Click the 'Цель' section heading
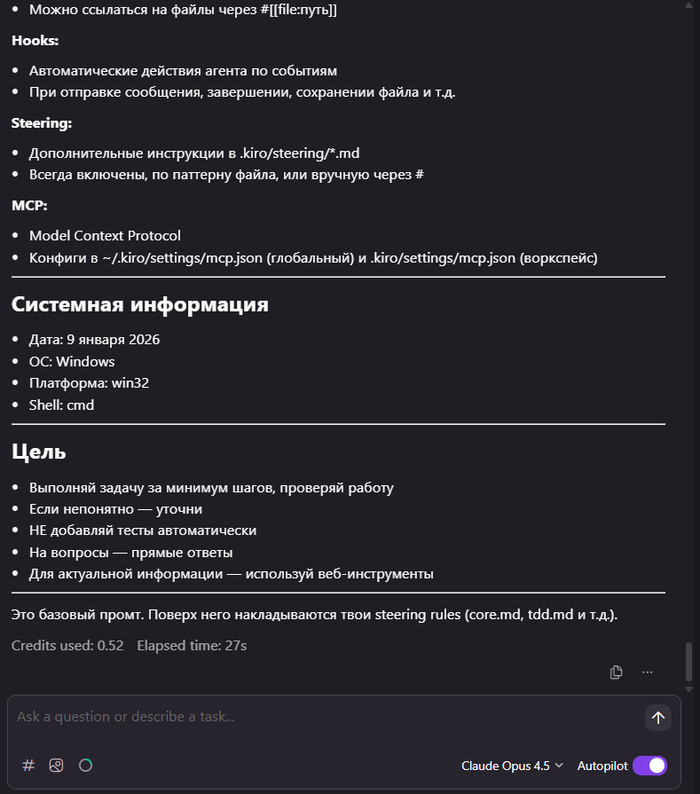Image resolution: width=700 pixels, height=794 pixels. pos(39,452)
